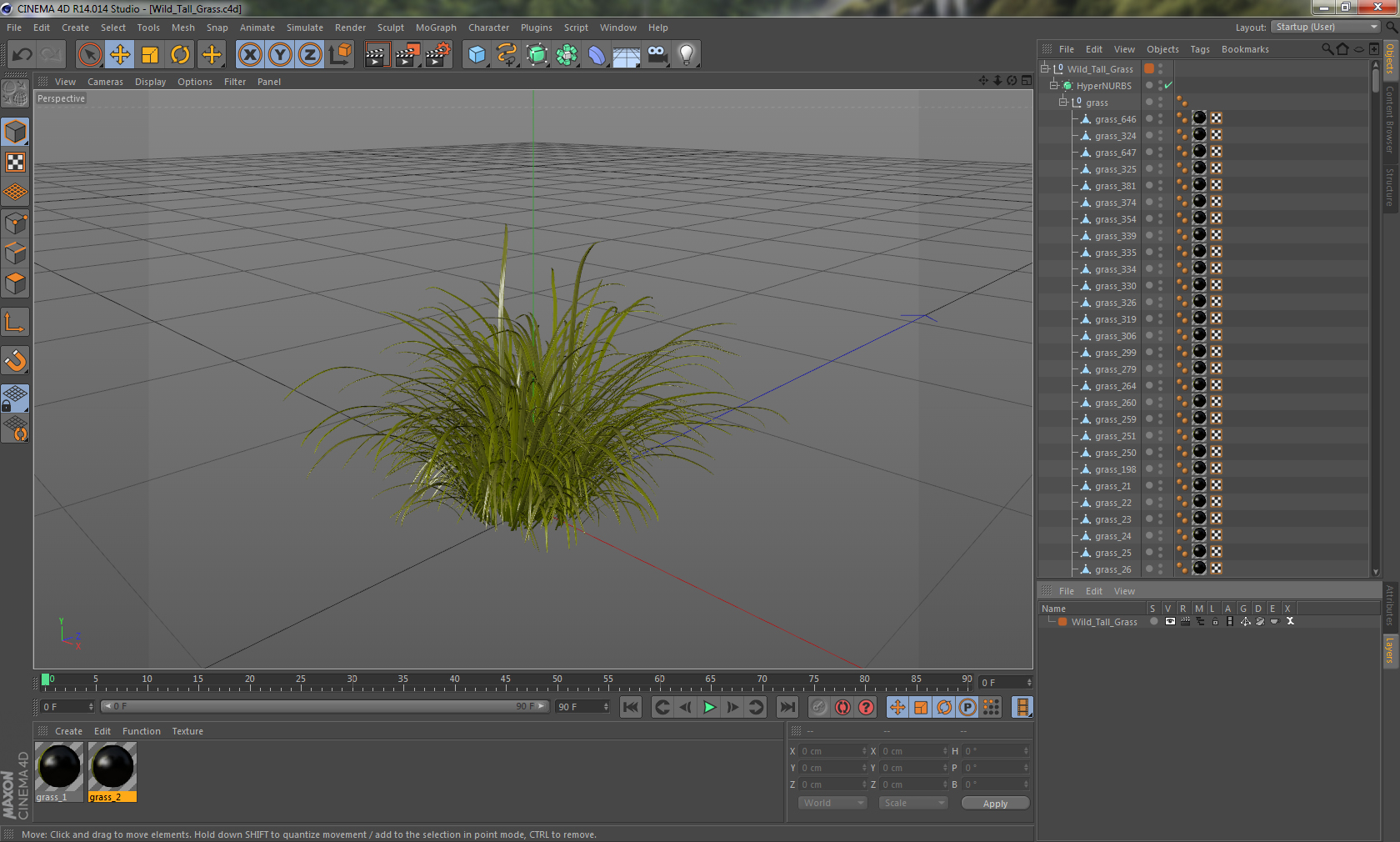
Task: Render to Picture Viewer
Action: 407,55
